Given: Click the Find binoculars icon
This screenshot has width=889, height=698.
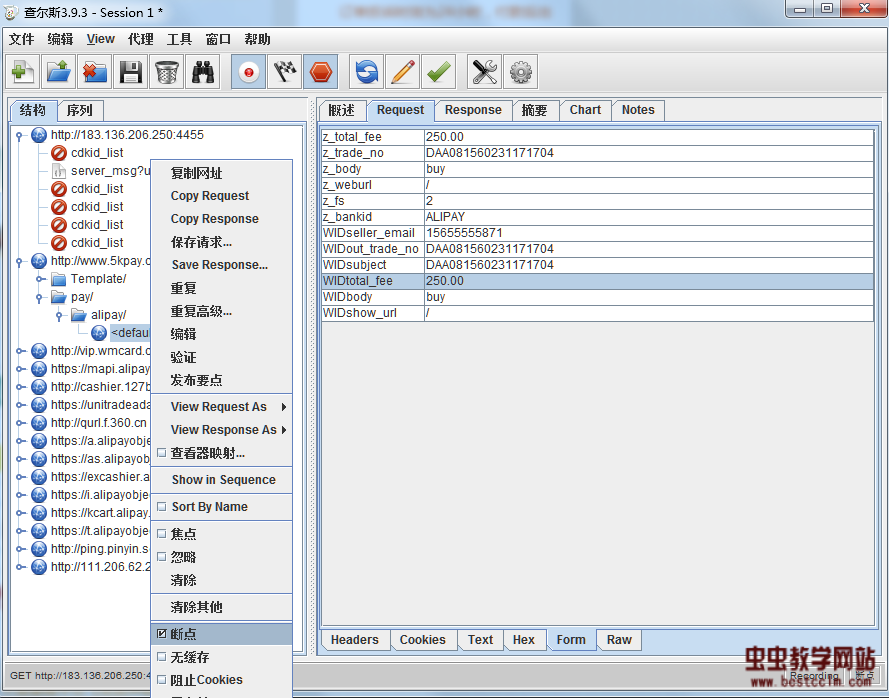Looking at the screenshot, I should tap(202, 72).
